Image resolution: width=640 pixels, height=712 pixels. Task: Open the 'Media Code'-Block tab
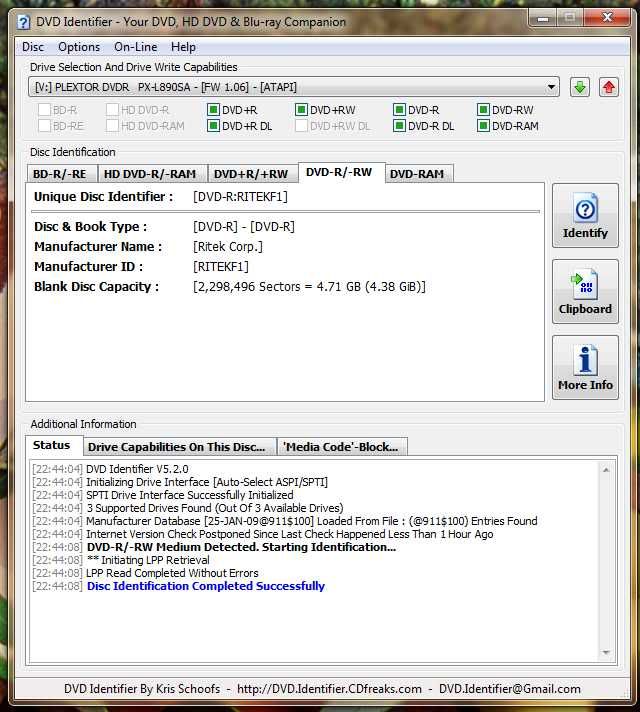342,447
